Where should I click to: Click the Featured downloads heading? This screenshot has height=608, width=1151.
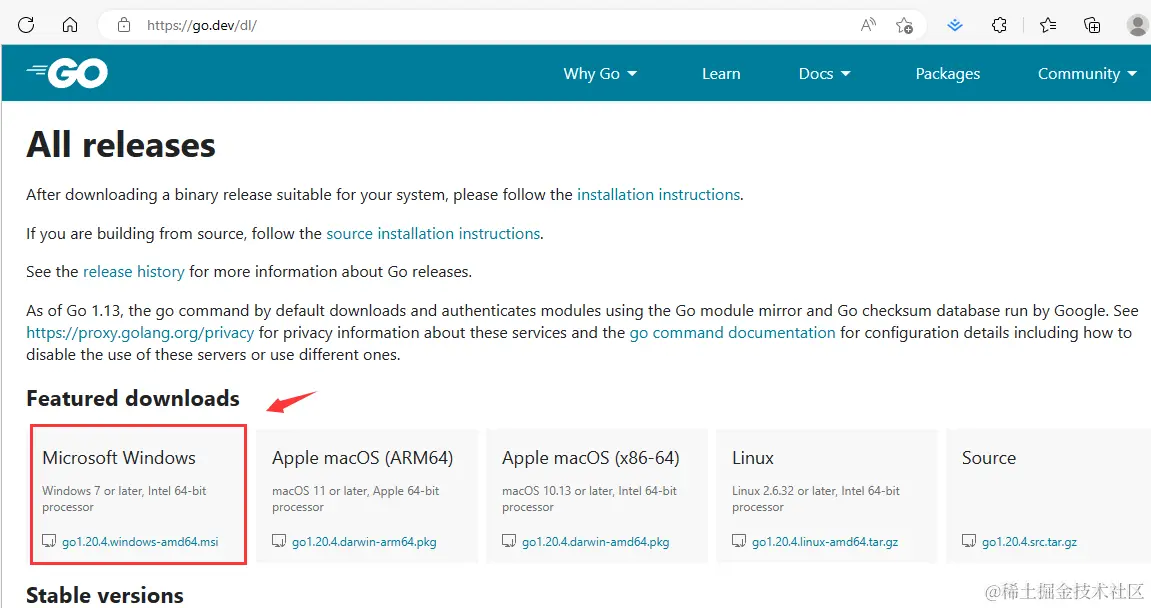coord(133,398)
